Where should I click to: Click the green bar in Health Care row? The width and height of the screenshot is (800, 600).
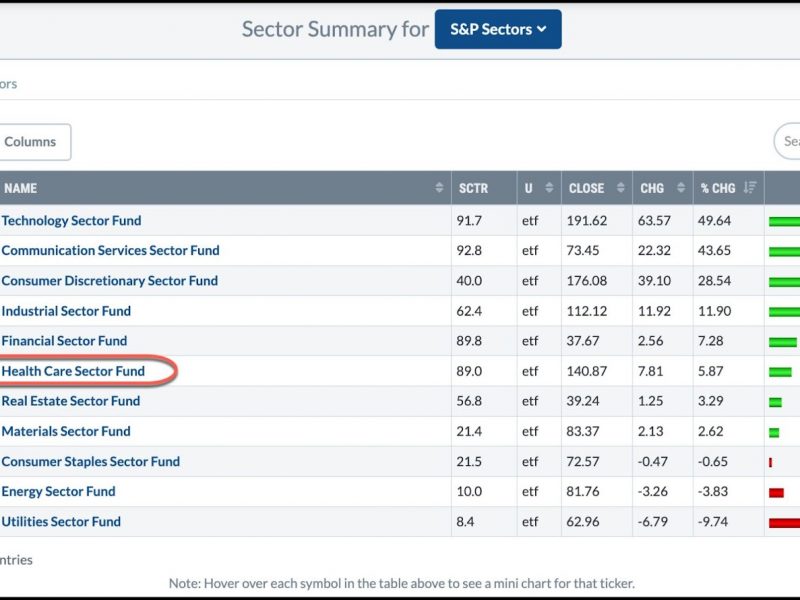(x=780, y=372)
